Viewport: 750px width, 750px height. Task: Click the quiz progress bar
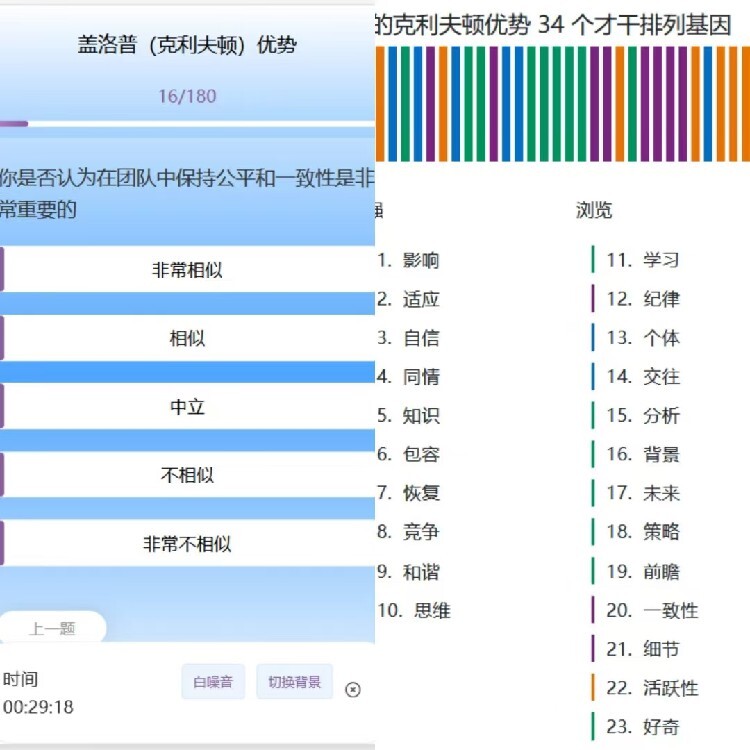[x=187, y=124]
